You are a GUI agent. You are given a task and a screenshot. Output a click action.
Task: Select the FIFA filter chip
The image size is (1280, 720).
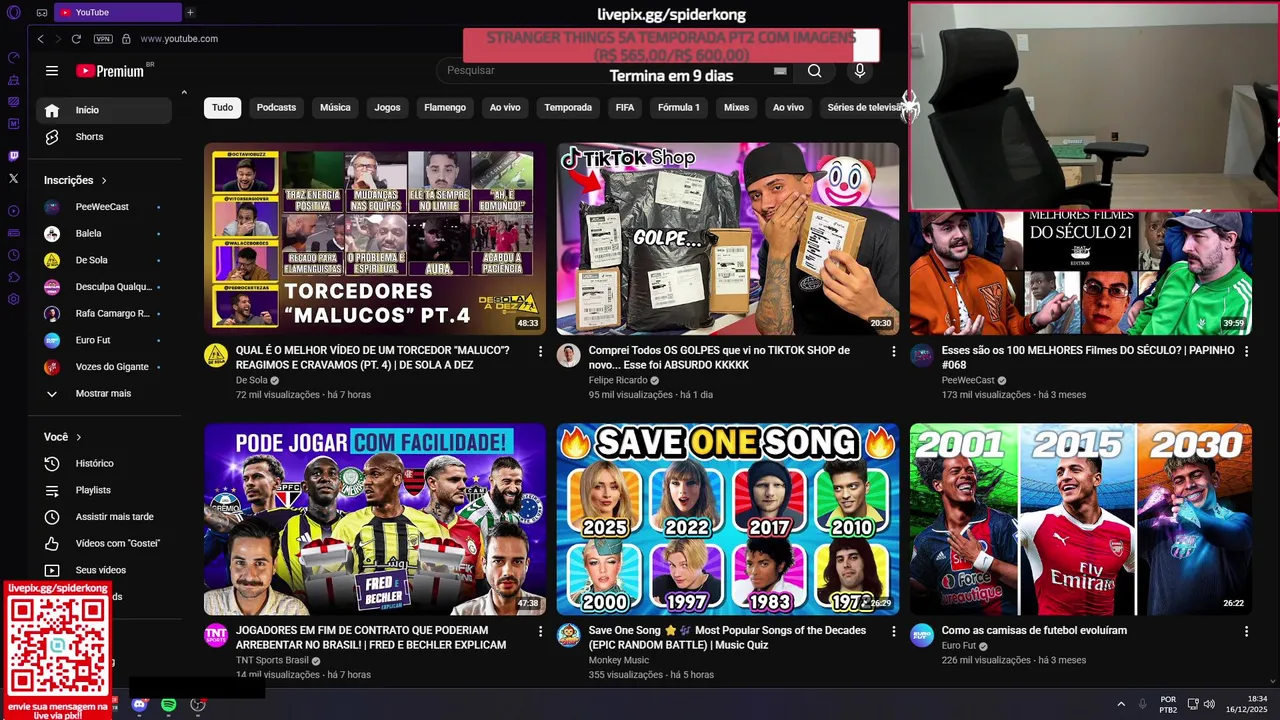pos(625,108)
